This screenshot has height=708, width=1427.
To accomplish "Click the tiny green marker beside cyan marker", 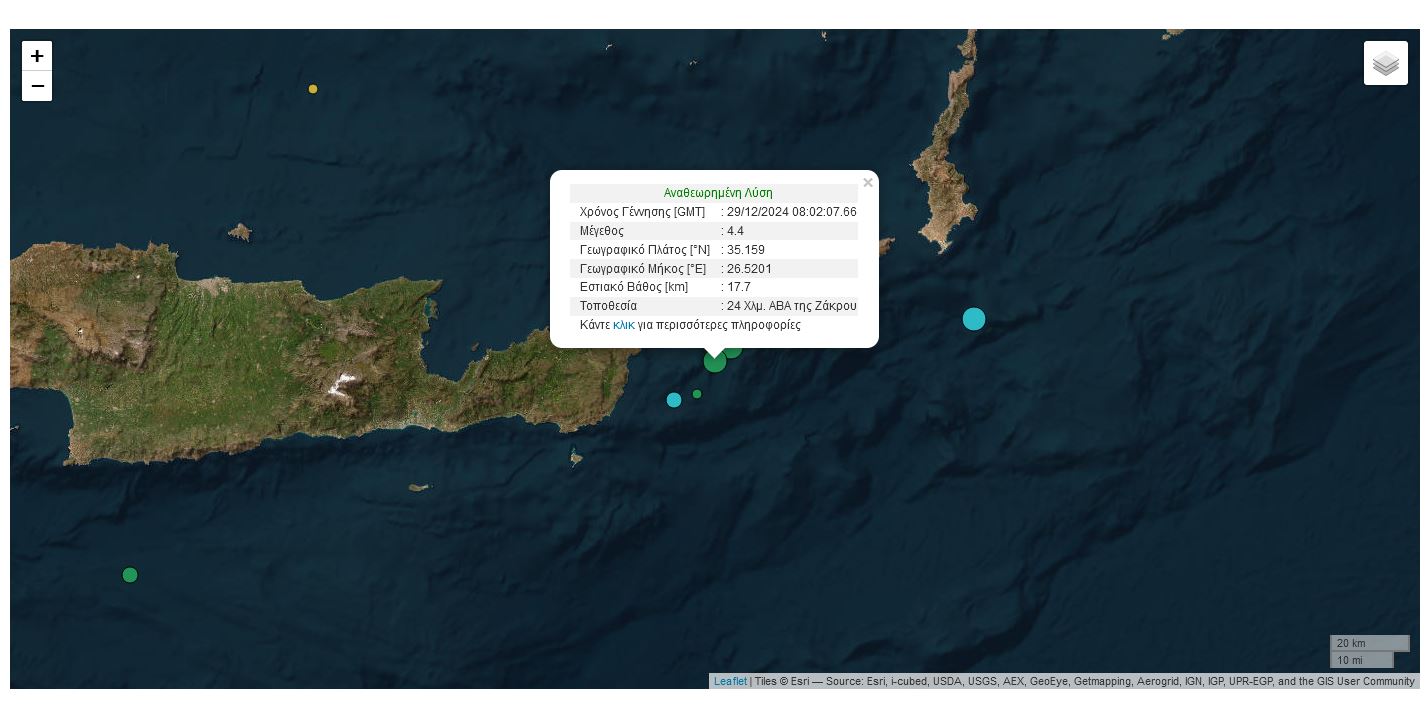I will [697, 394].
